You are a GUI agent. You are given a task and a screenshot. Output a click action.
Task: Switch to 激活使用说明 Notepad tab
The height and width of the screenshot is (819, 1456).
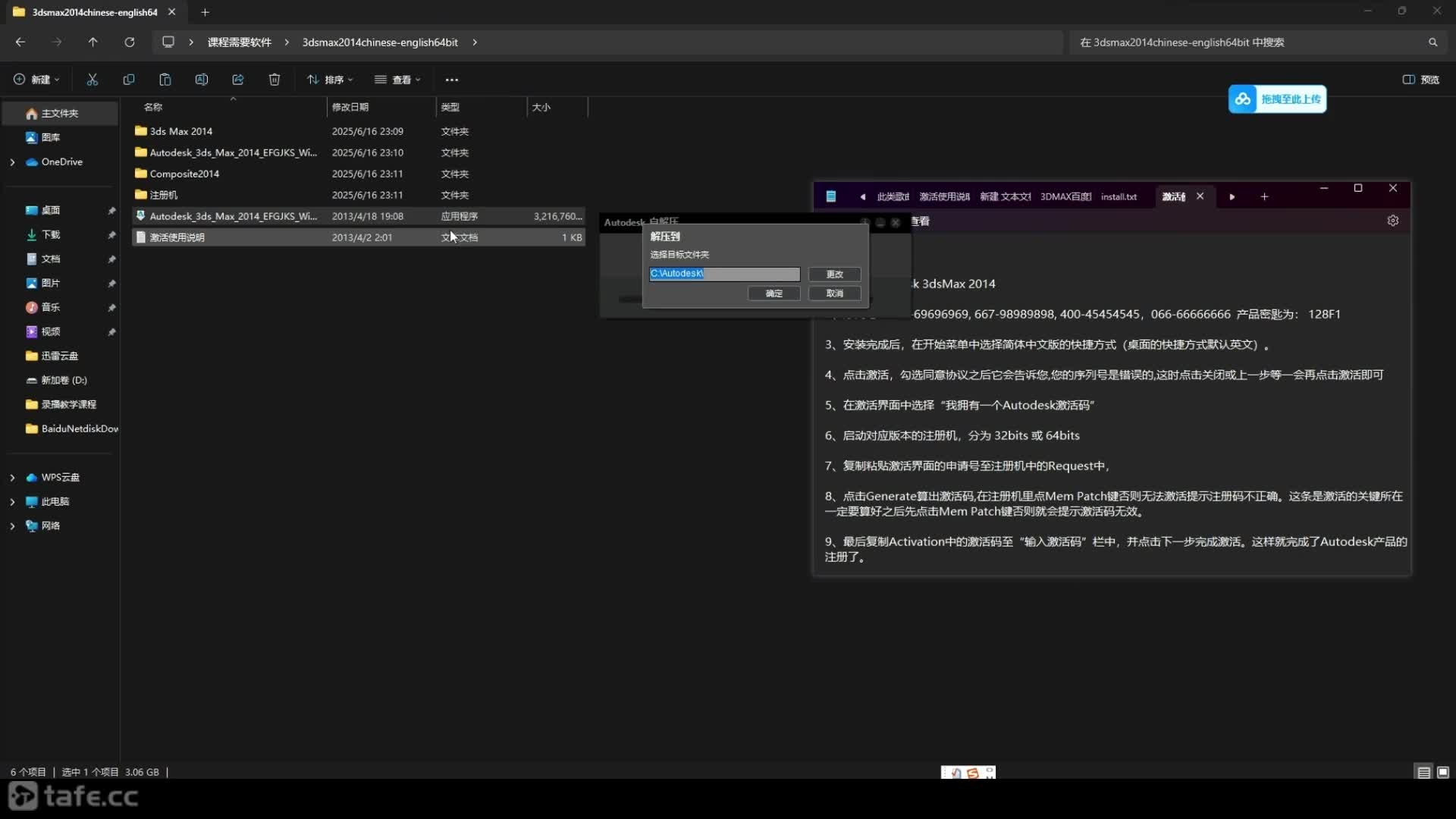pyautogui.click(x=944, y=197)
